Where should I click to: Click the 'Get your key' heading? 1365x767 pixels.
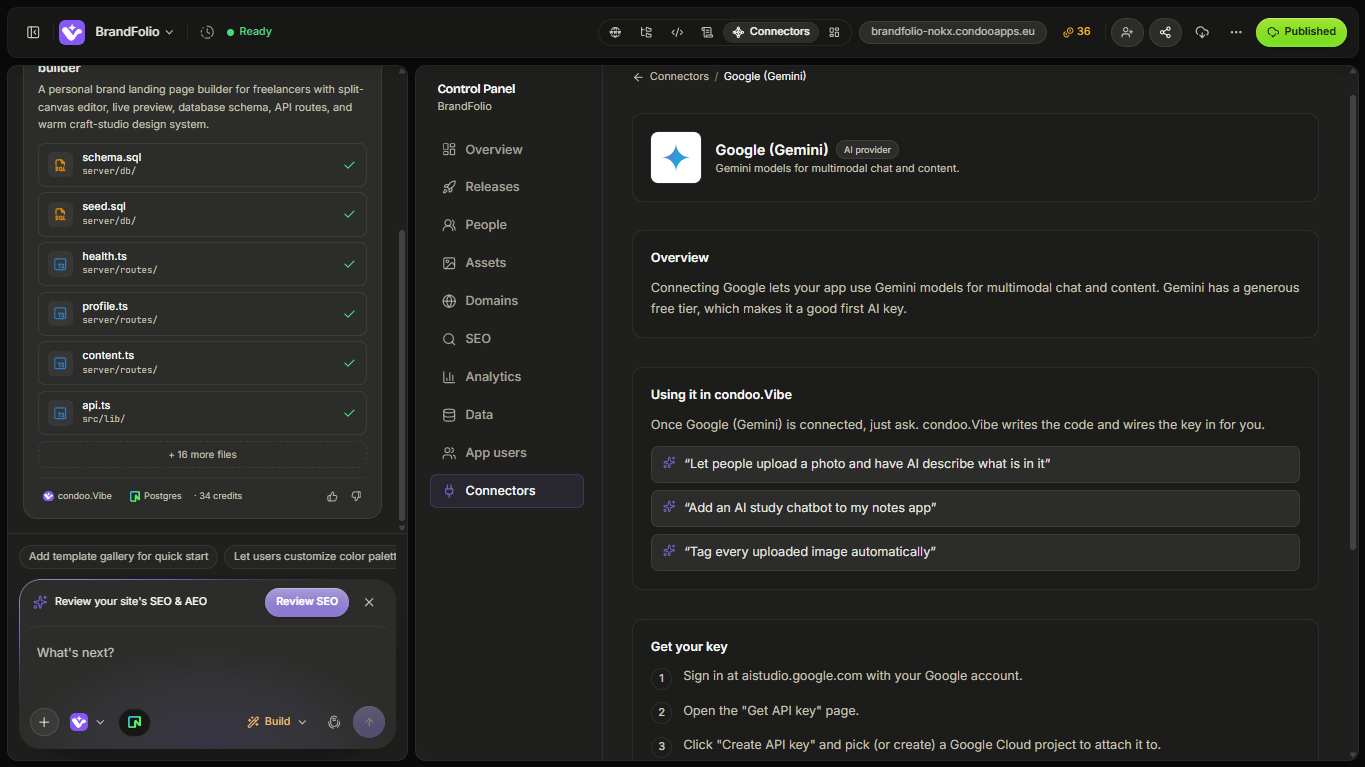[689, 647]
